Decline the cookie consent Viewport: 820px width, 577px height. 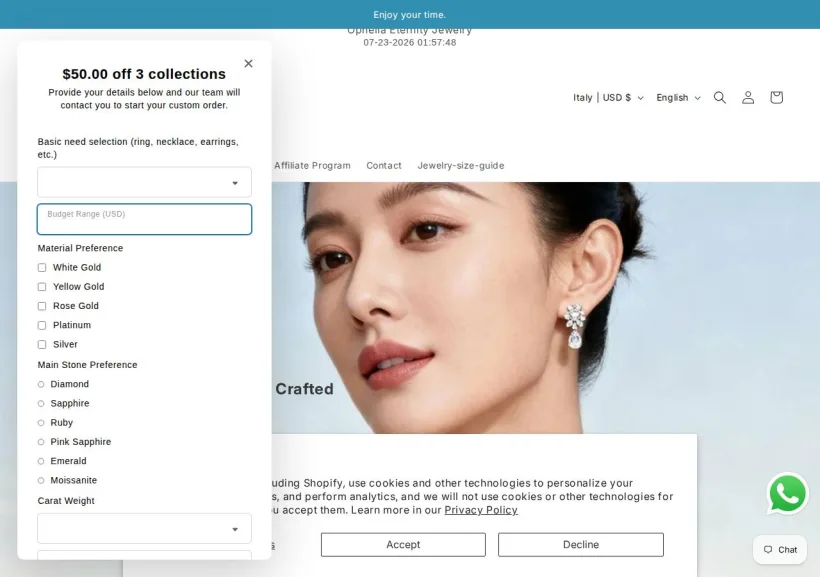coord(581,545)
